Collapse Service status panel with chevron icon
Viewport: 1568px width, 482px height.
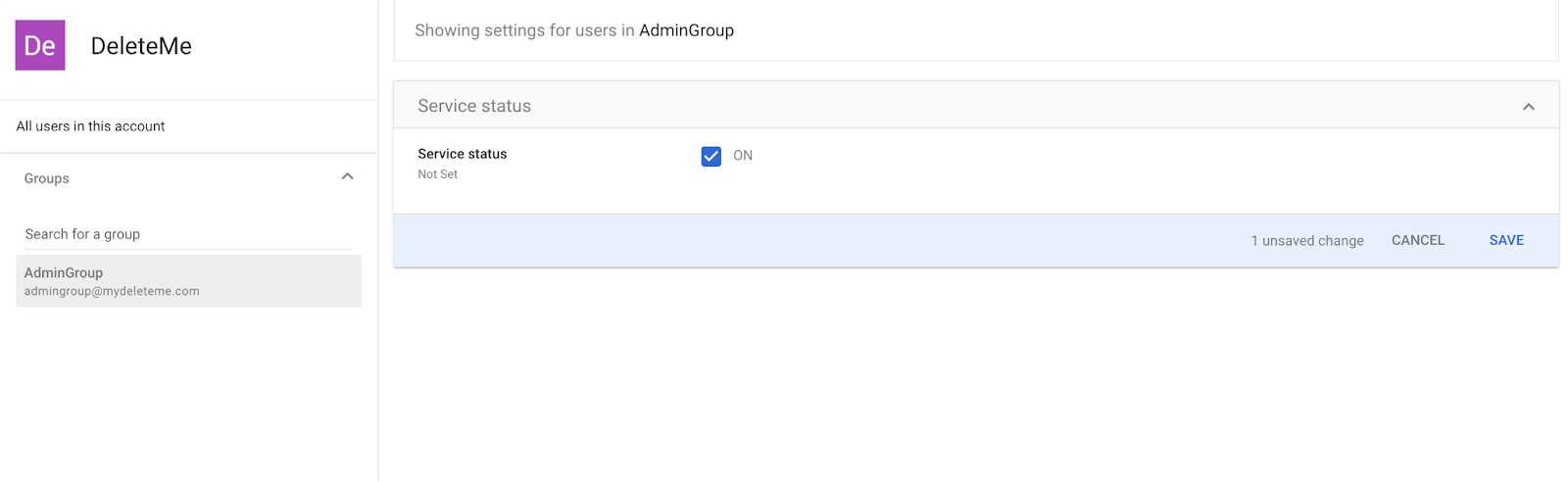[1528, 106]
